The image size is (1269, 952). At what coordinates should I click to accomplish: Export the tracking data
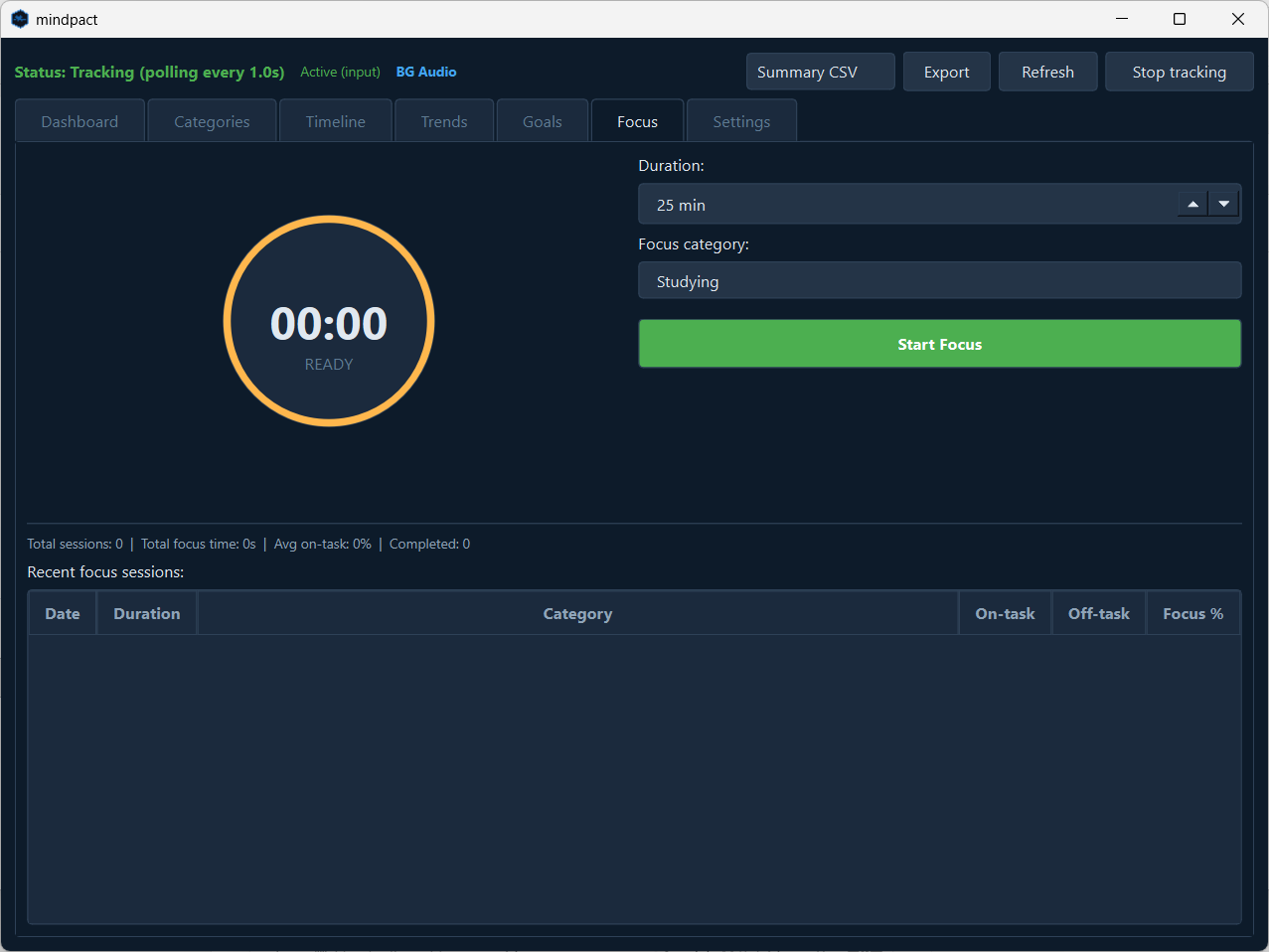pyautogui.click(x=946, y=72)
